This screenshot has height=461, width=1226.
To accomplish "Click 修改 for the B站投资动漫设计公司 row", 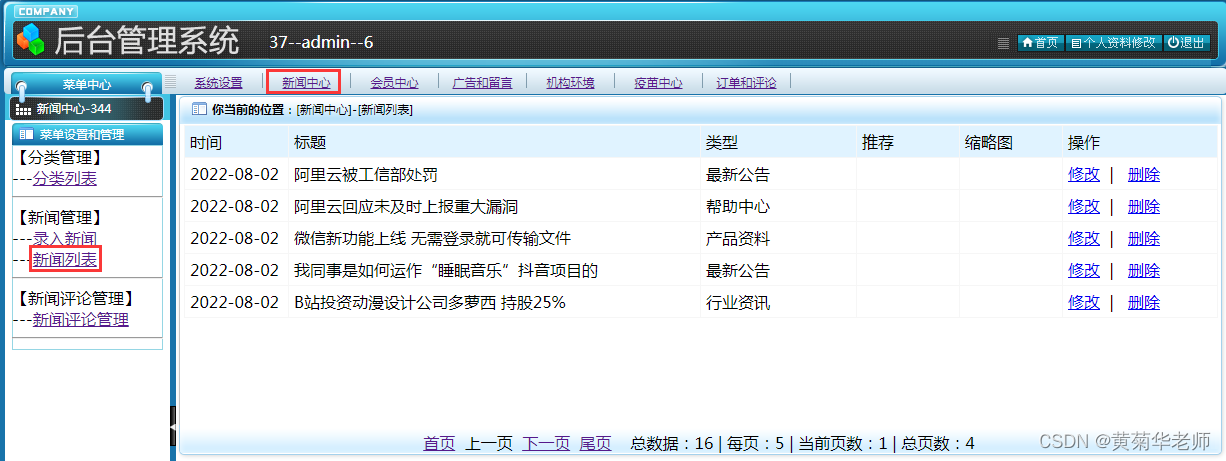I will [1084, 303].
